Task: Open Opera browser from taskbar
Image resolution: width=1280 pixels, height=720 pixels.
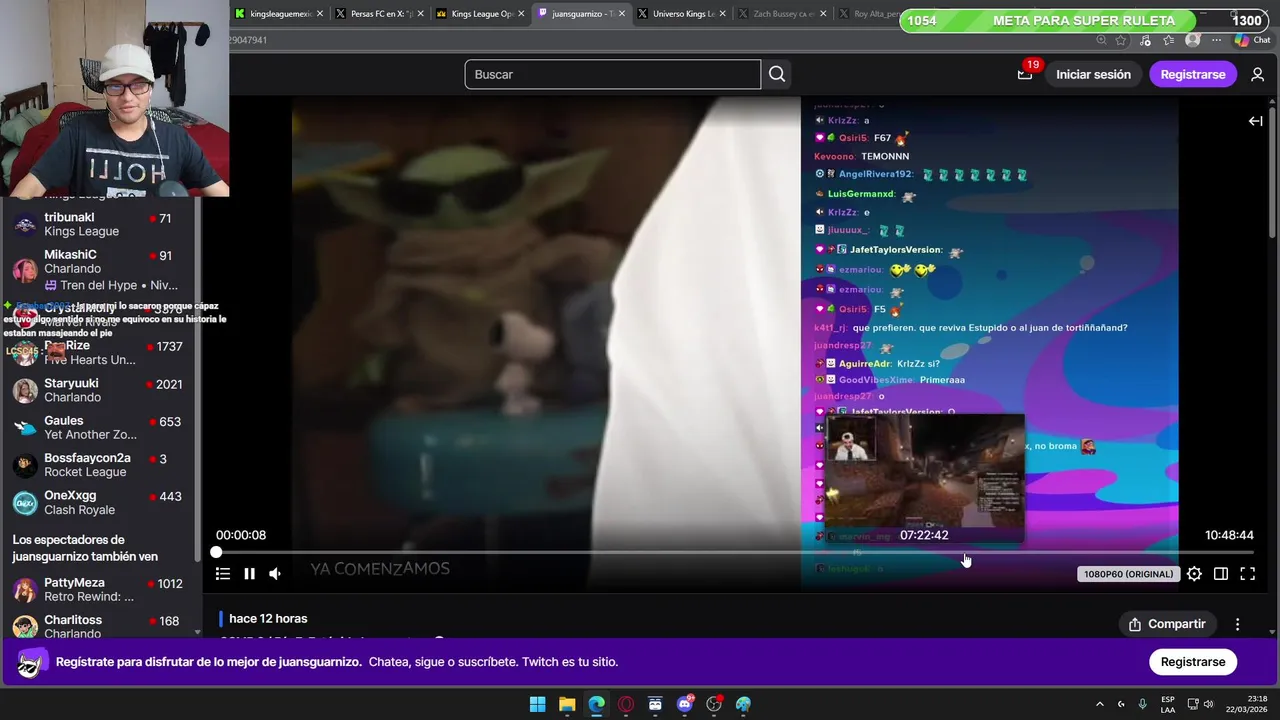Action: click(626, 704)
